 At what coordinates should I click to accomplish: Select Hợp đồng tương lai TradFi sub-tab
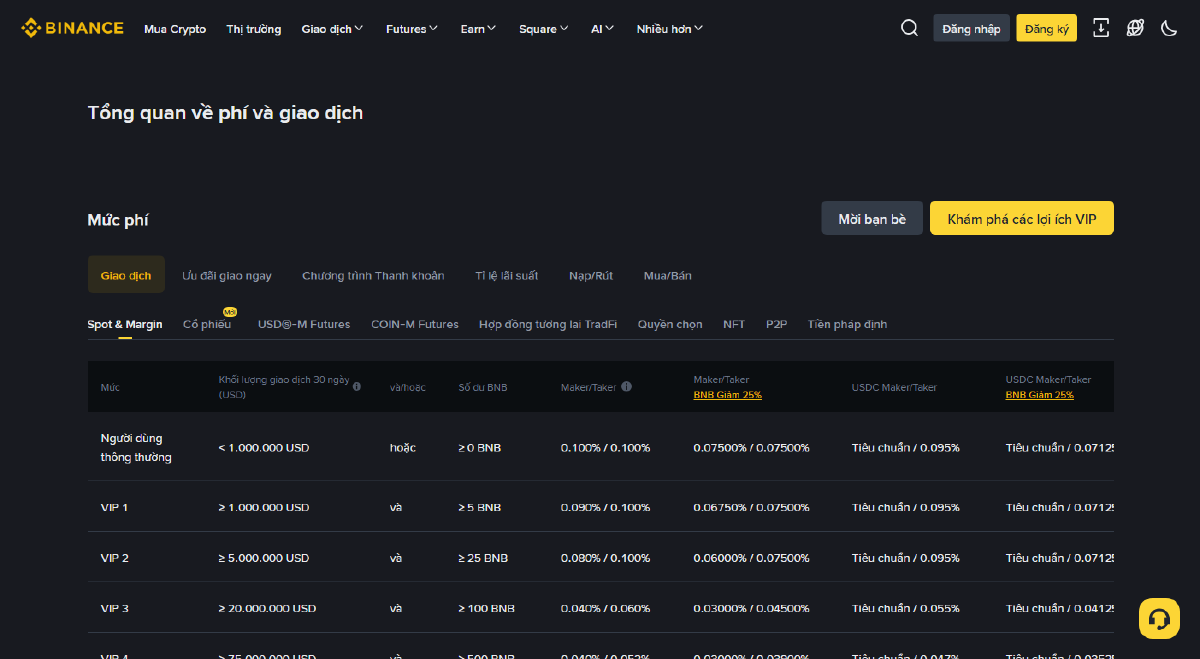tap(548, 324)
